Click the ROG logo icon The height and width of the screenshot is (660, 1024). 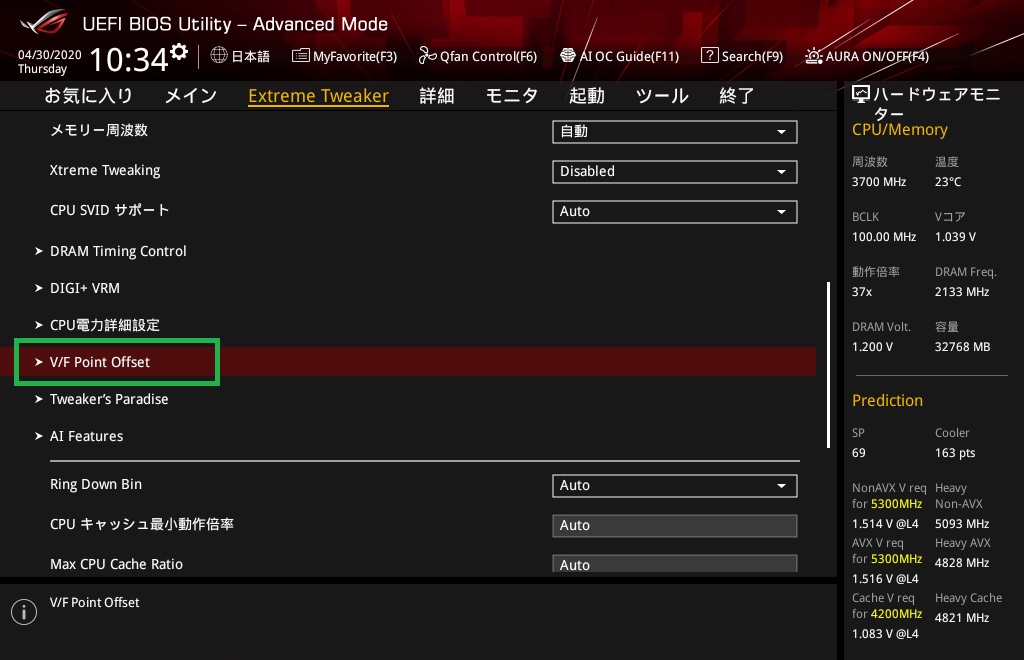(x=43, y=22)
